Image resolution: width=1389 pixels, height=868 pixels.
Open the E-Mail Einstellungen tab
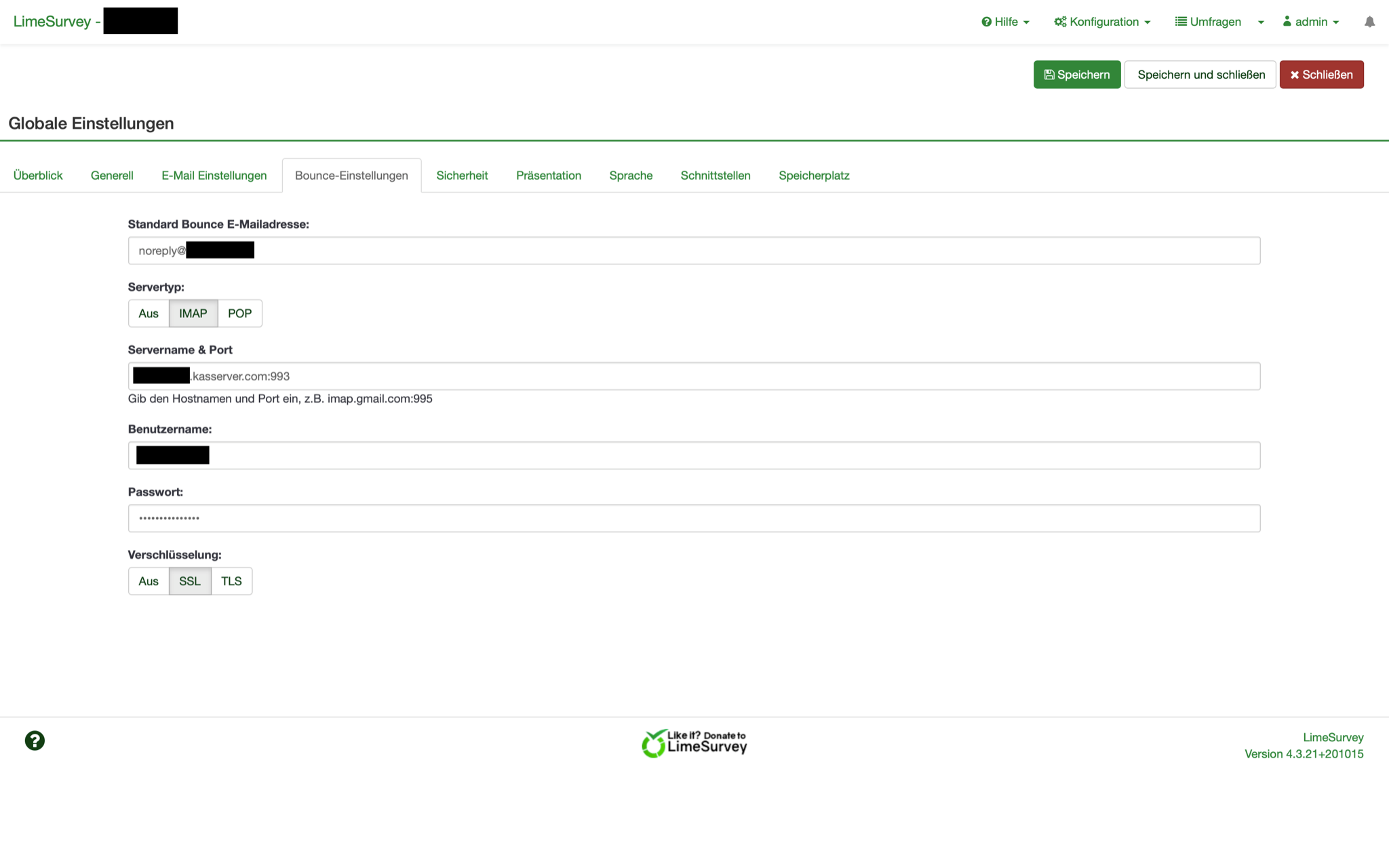coord(214,176)
